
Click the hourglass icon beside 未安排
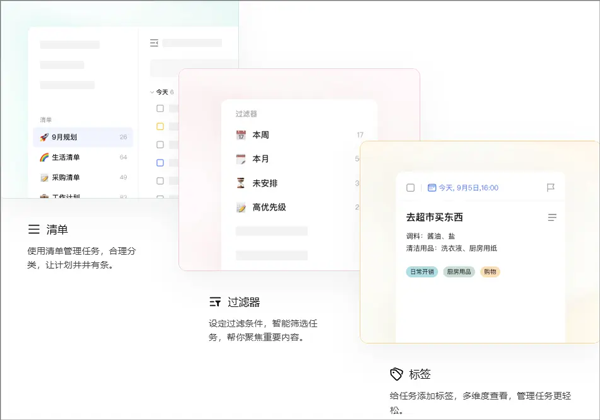pos(241,183)
